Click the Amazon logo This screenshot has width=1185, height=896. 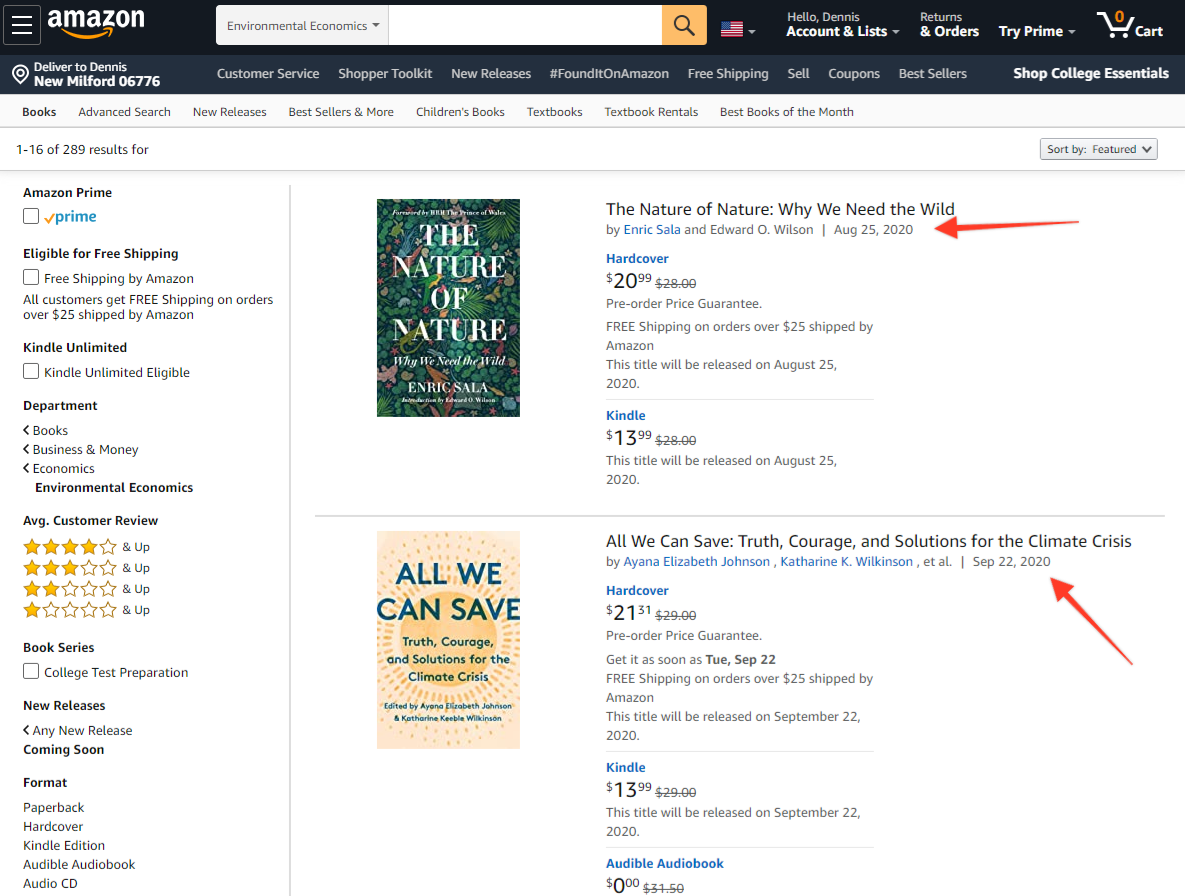click(x=95, y=23)
